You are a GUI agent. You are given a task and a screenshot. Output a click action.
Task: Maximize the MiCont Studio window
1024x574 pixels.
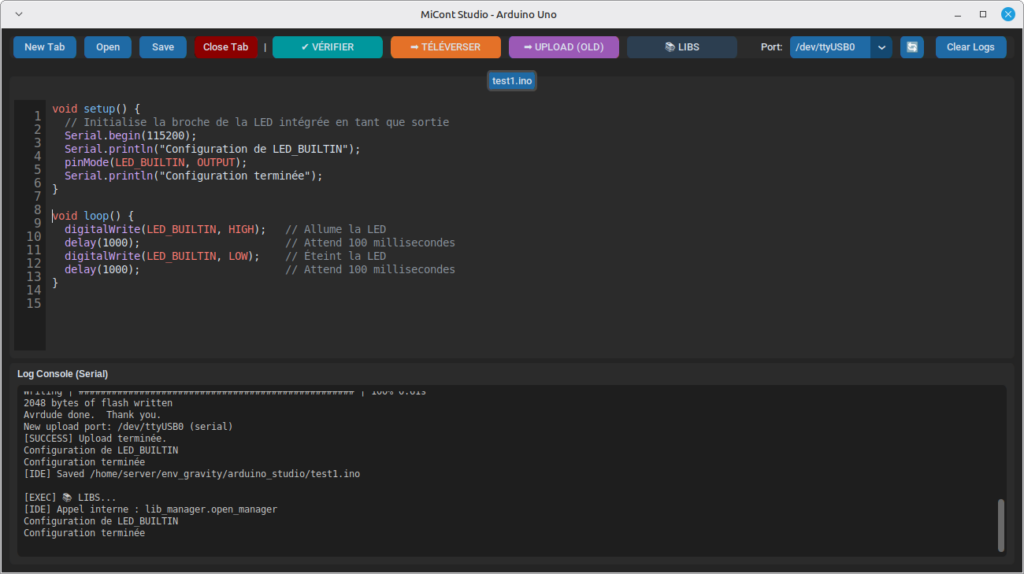pyautogui.click(x=982, y=14)
